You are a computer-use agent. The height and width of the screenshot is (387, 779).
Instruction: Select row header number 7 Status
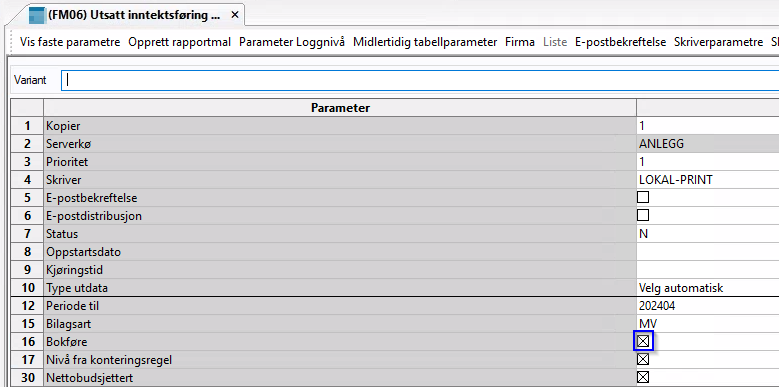(x=27, y=233)
